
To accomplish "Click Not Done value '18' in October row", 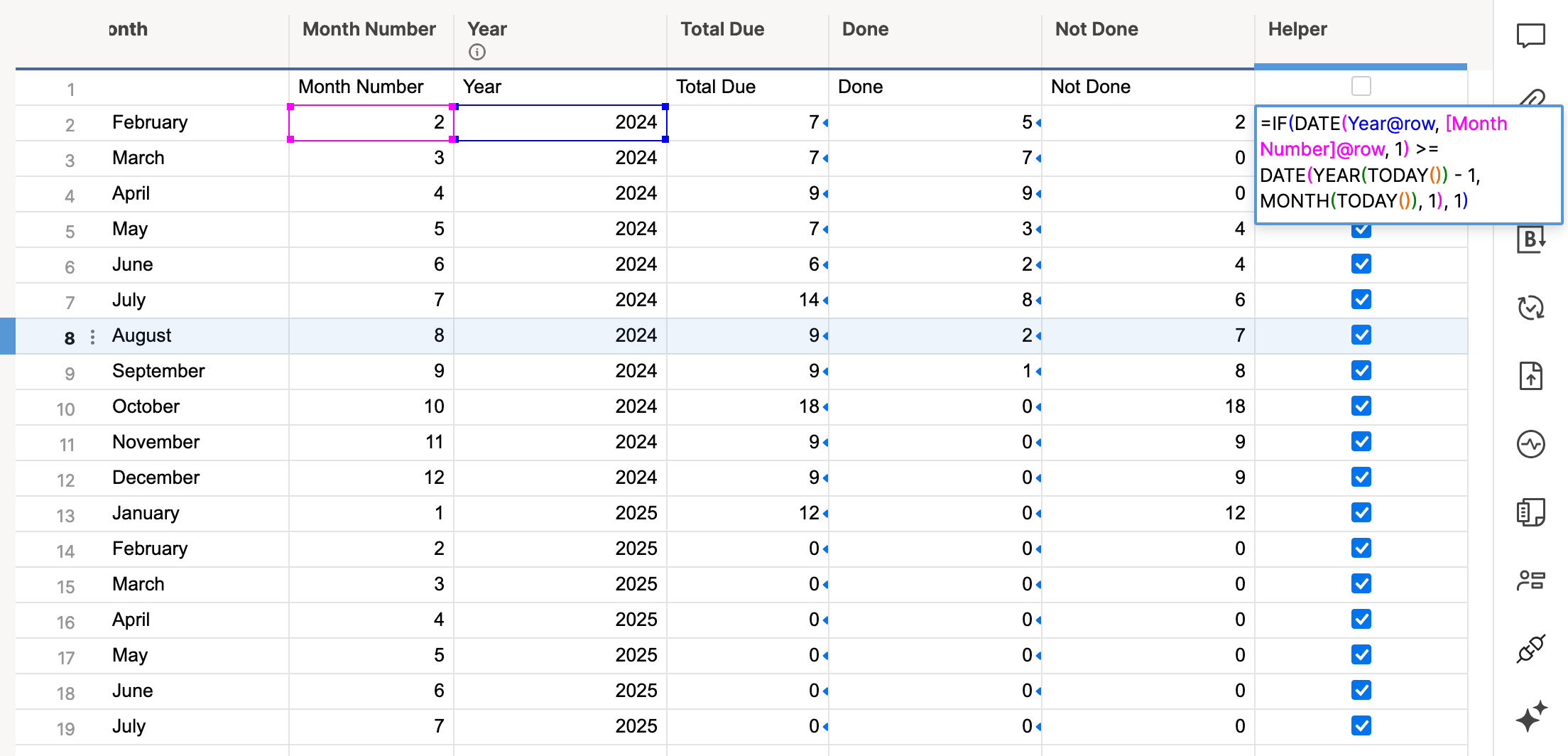I will tap(1235, 406).
